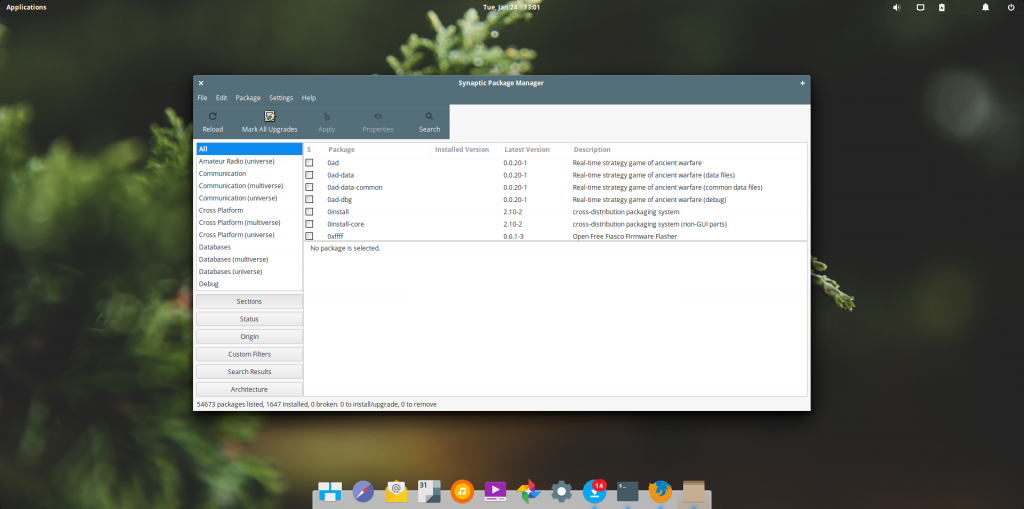Select Databases (multiverse) category
Image resolution: width=1024 pixels, height=509 pixels.
249,259
